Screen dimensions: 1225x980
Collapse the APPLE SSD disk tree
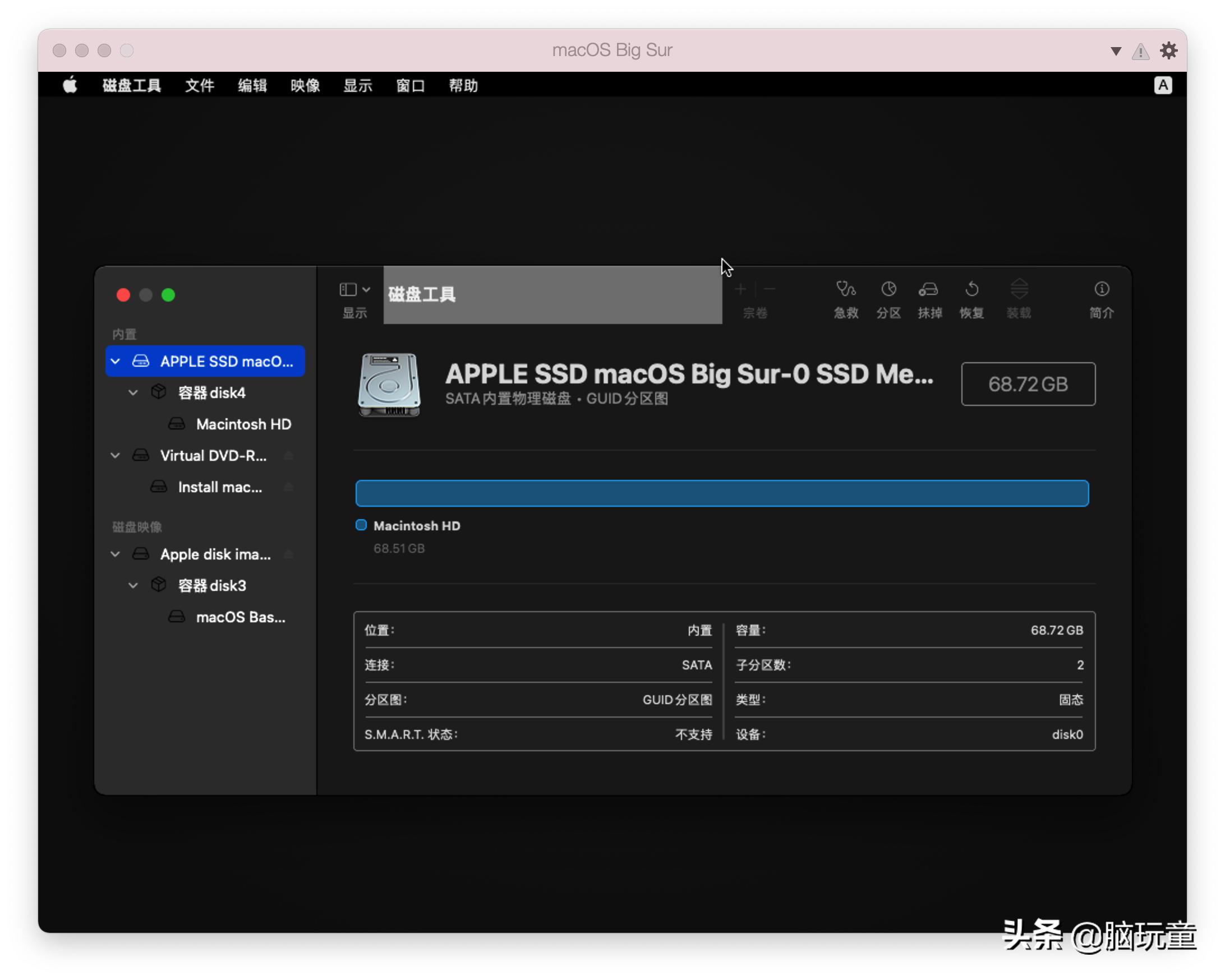tap(116, 362)
